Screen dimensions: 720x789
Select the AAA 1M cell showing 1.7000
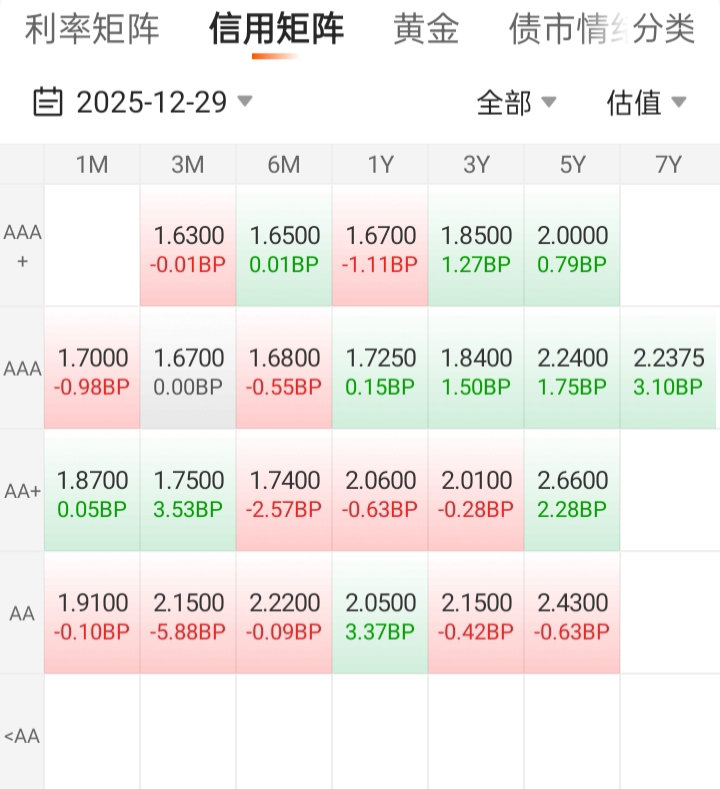(x=92, y=370)
